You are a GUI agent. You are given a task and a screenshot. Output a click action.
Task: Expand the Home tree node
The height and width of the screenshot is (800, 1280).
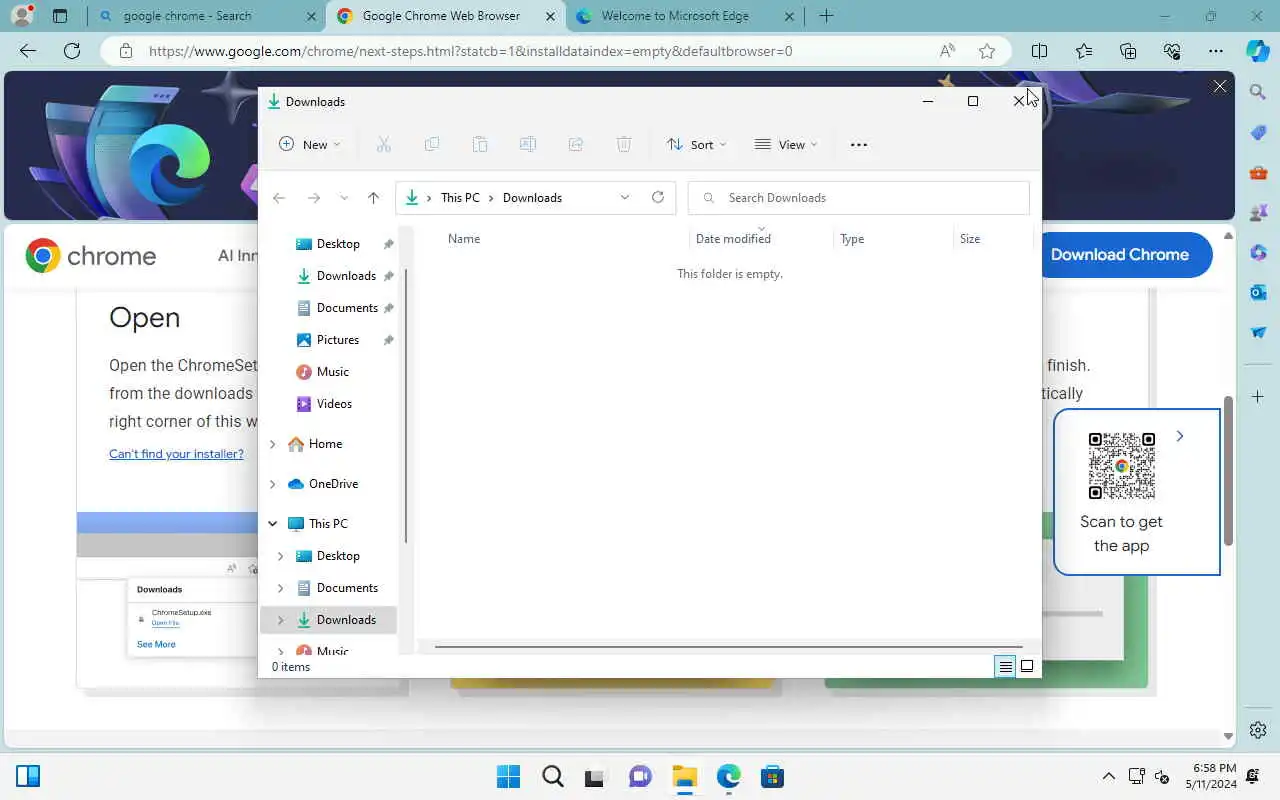coord(272,444)
